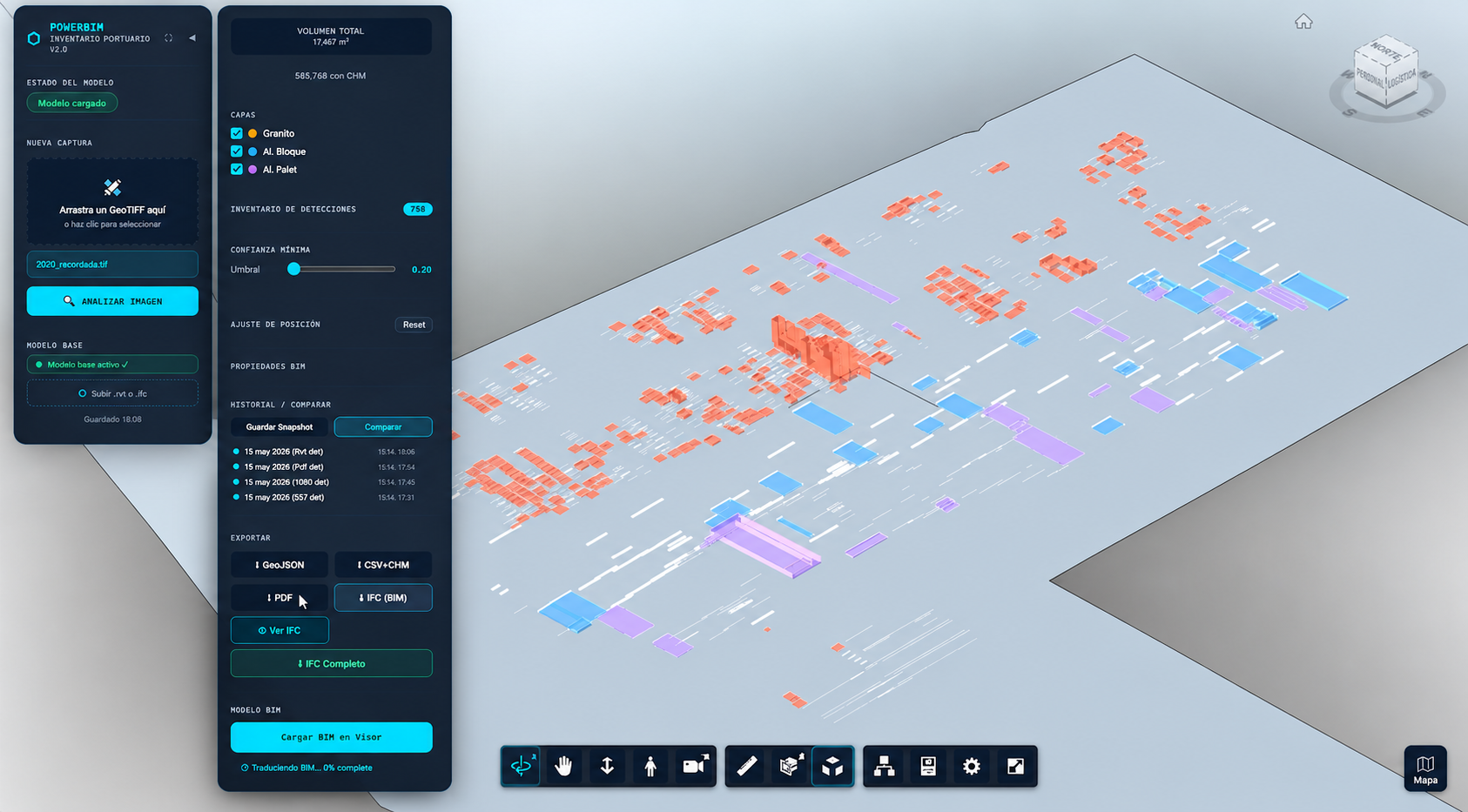Export IFC (BIM) file
The image size is (1468, 812).
(x=383, y=598)
